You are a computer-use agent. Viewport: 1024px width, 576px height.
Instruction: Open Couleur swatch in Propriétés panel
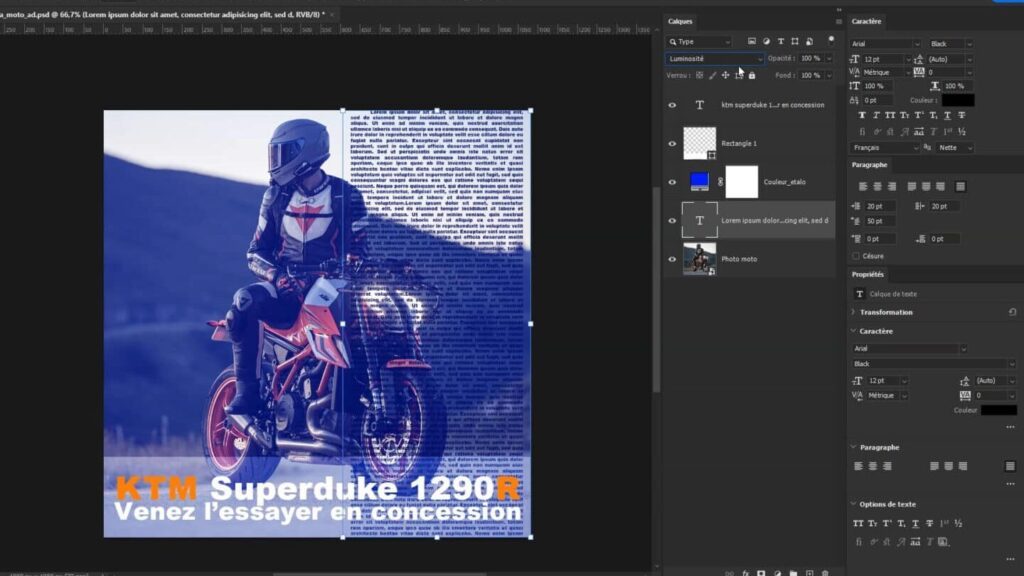pos(999,410)
